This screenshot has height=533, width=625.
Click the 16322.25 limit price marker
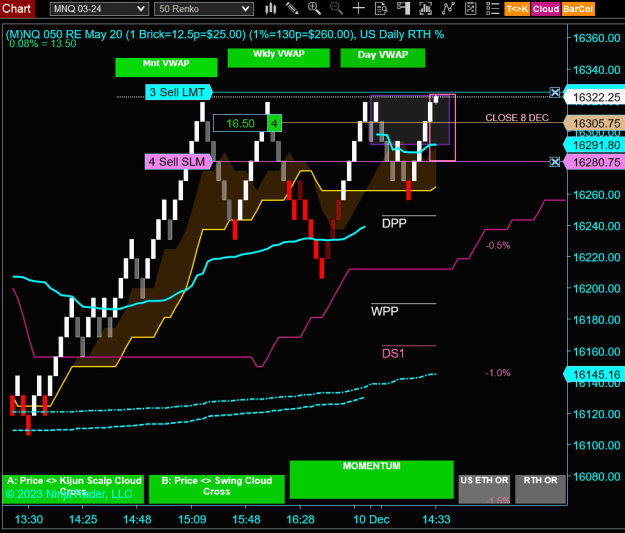595,97
